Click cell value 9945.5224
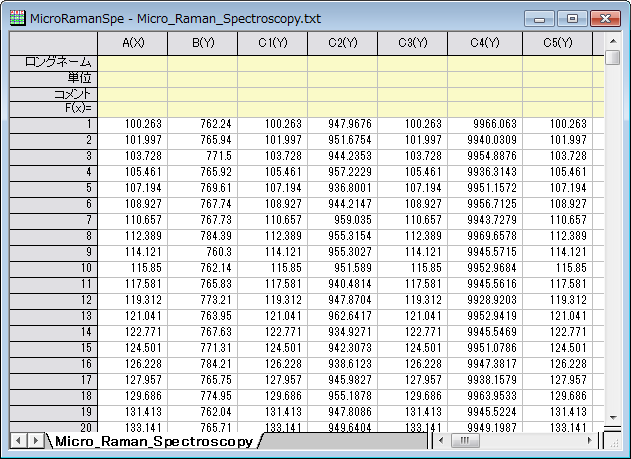This screenshot has width=631, height=459. pos(485,412)
